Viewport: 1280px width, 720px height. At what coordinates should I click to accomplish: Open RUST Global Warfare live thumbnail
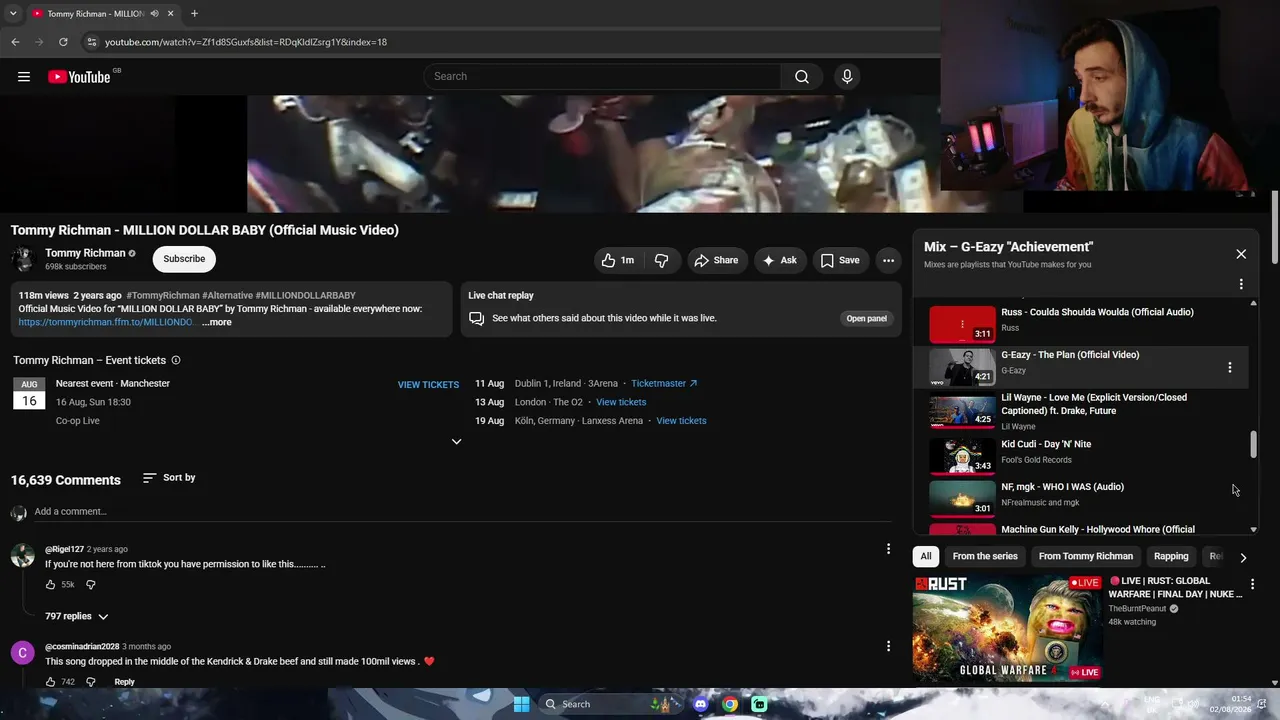click(x=1007, y=628)
